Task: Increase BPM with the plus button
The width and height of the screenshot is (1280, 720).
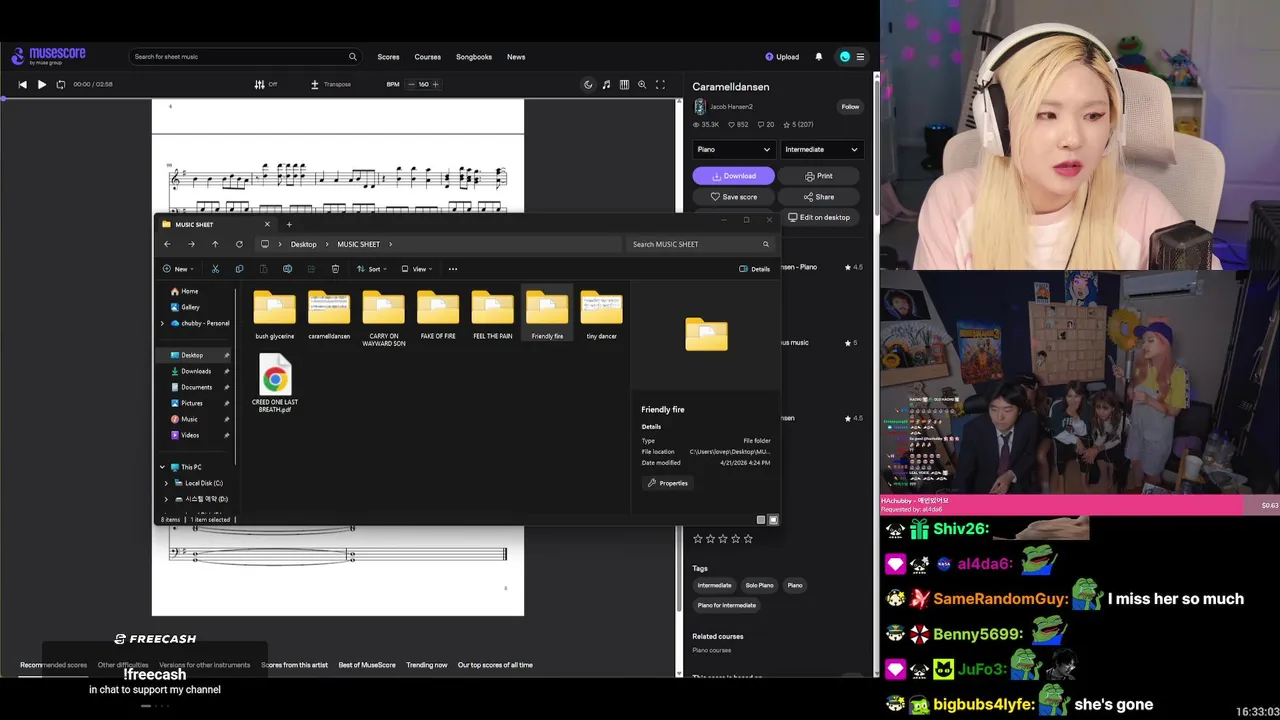Action: coord(435,84)
